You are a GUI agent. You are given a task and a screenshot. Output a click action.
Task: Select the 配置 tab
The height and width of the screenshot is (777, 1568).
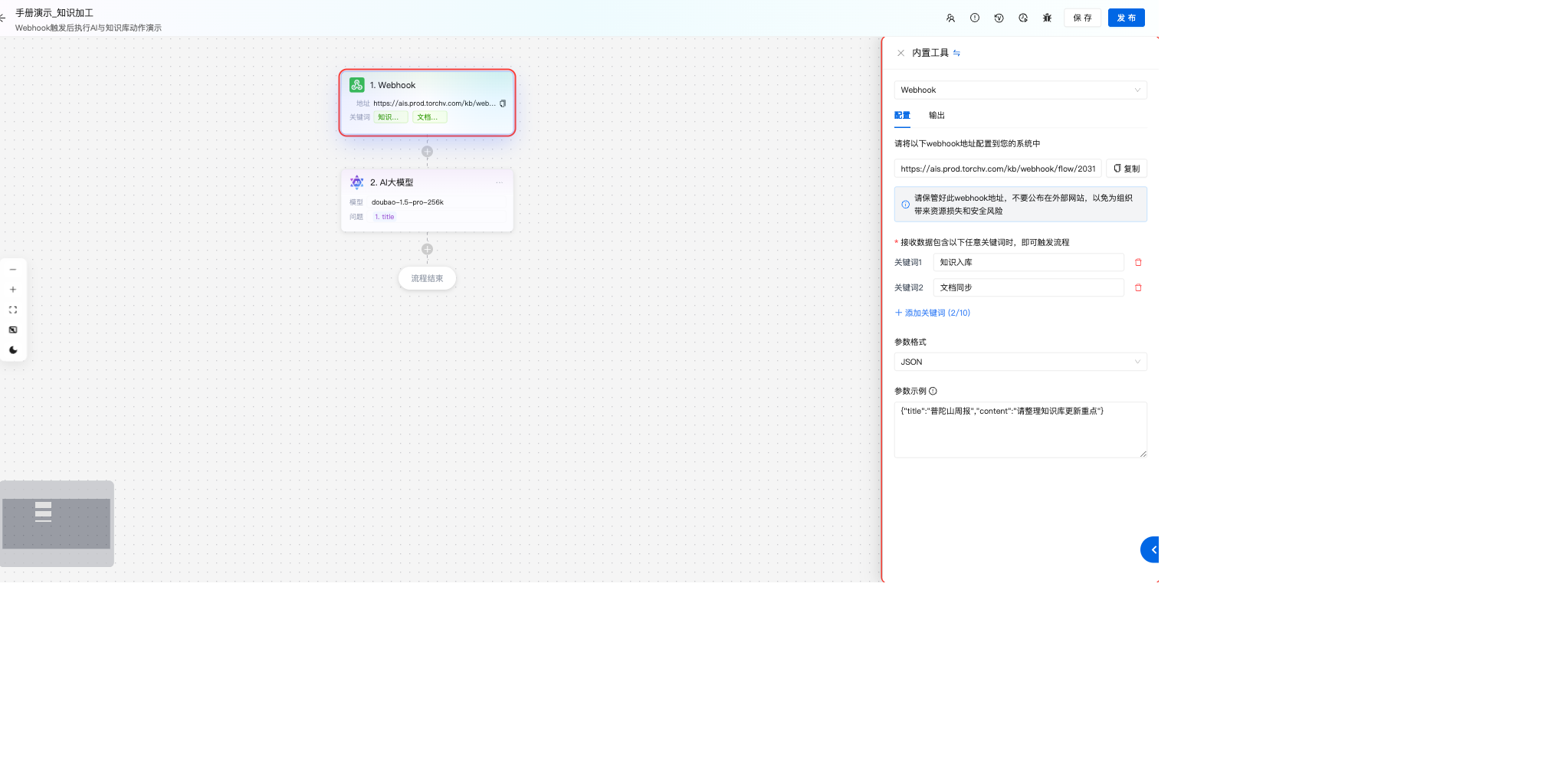(902, 116)
